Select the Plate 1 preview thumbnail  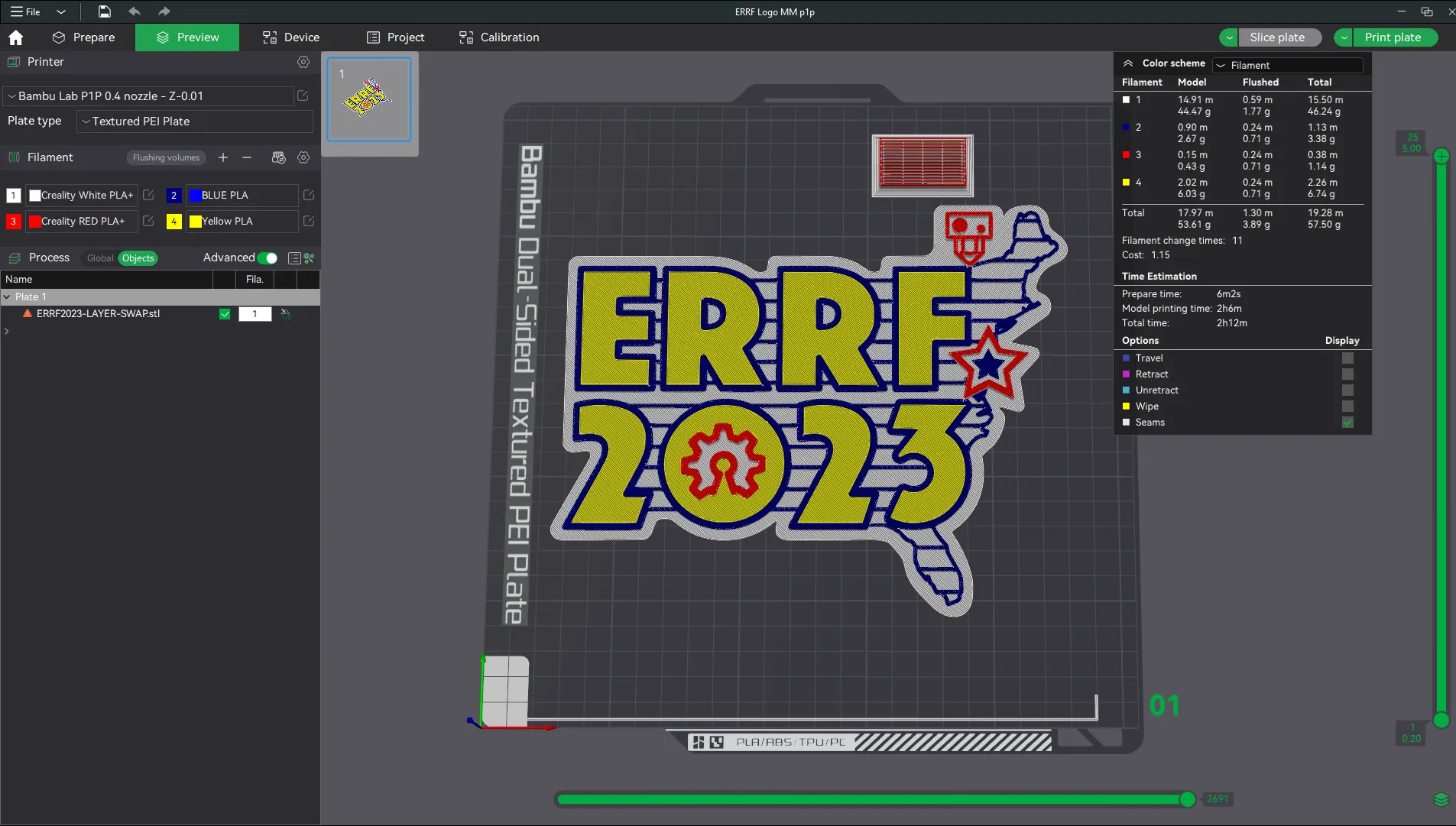pyautogui.click(x=369, y=100)
